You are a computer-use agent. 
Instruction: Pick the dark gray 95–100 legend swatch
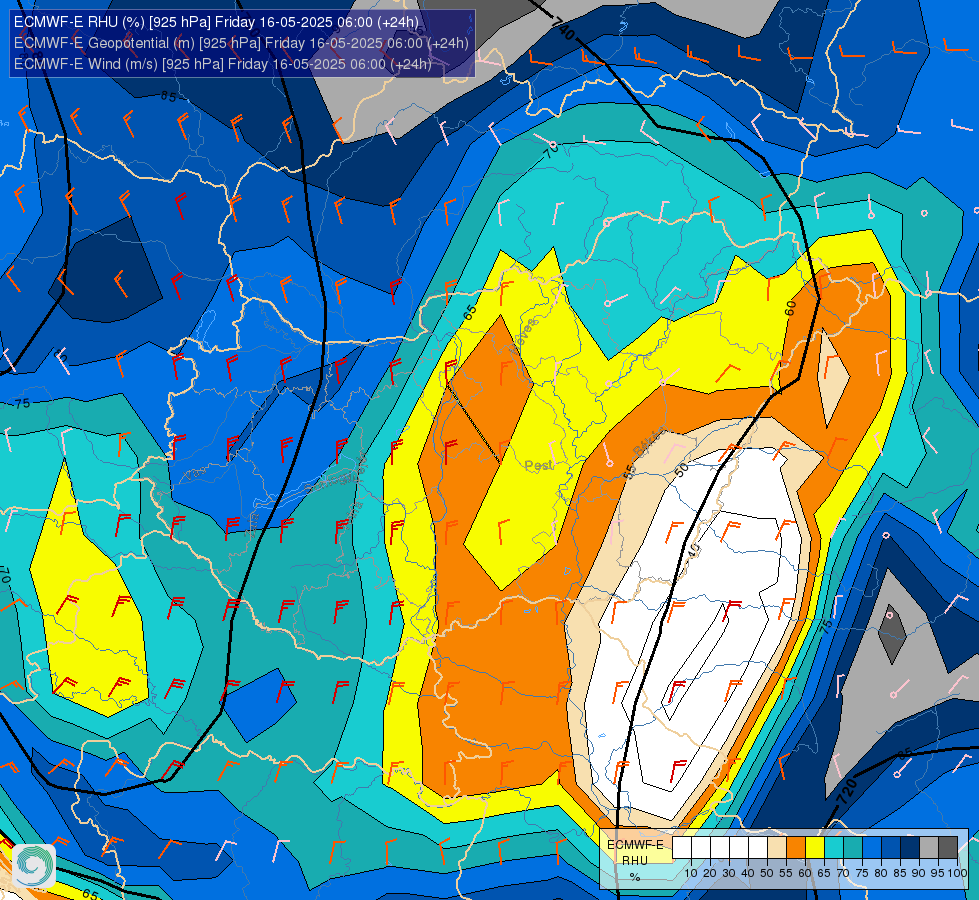pos(948,847)
